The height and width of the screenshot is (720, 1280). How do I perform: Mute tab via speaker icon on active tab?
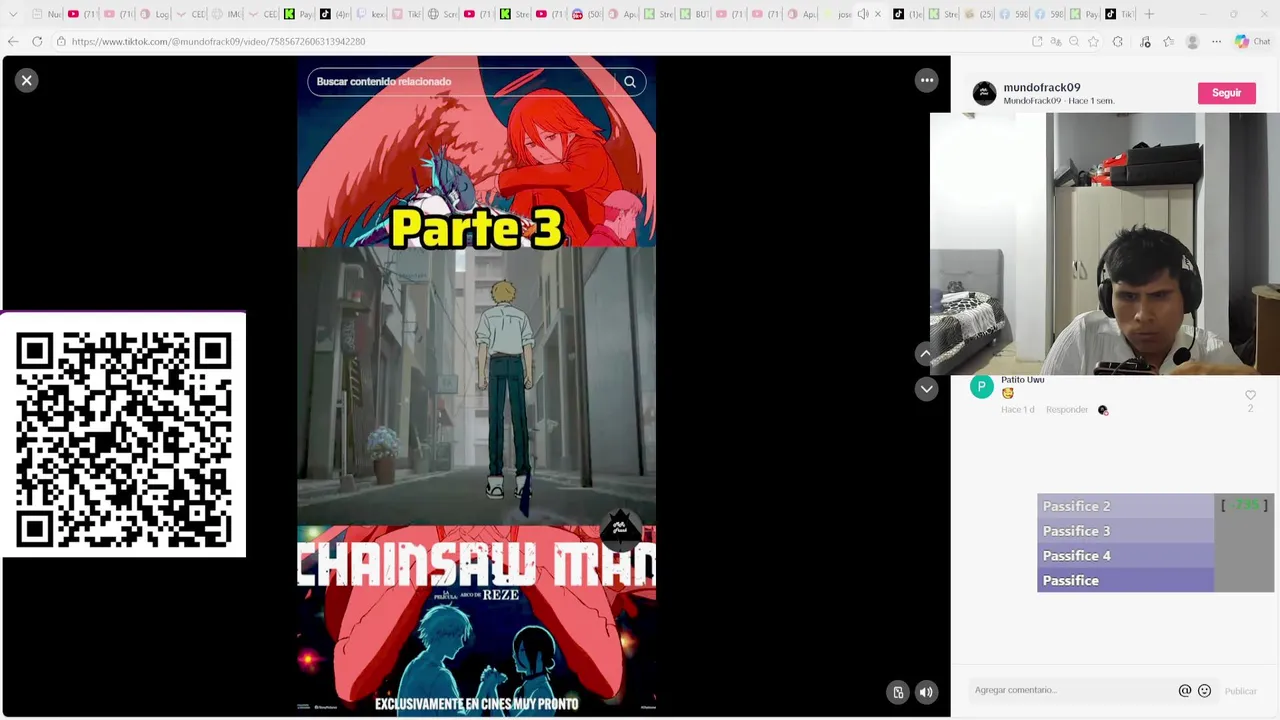(863, 14)
